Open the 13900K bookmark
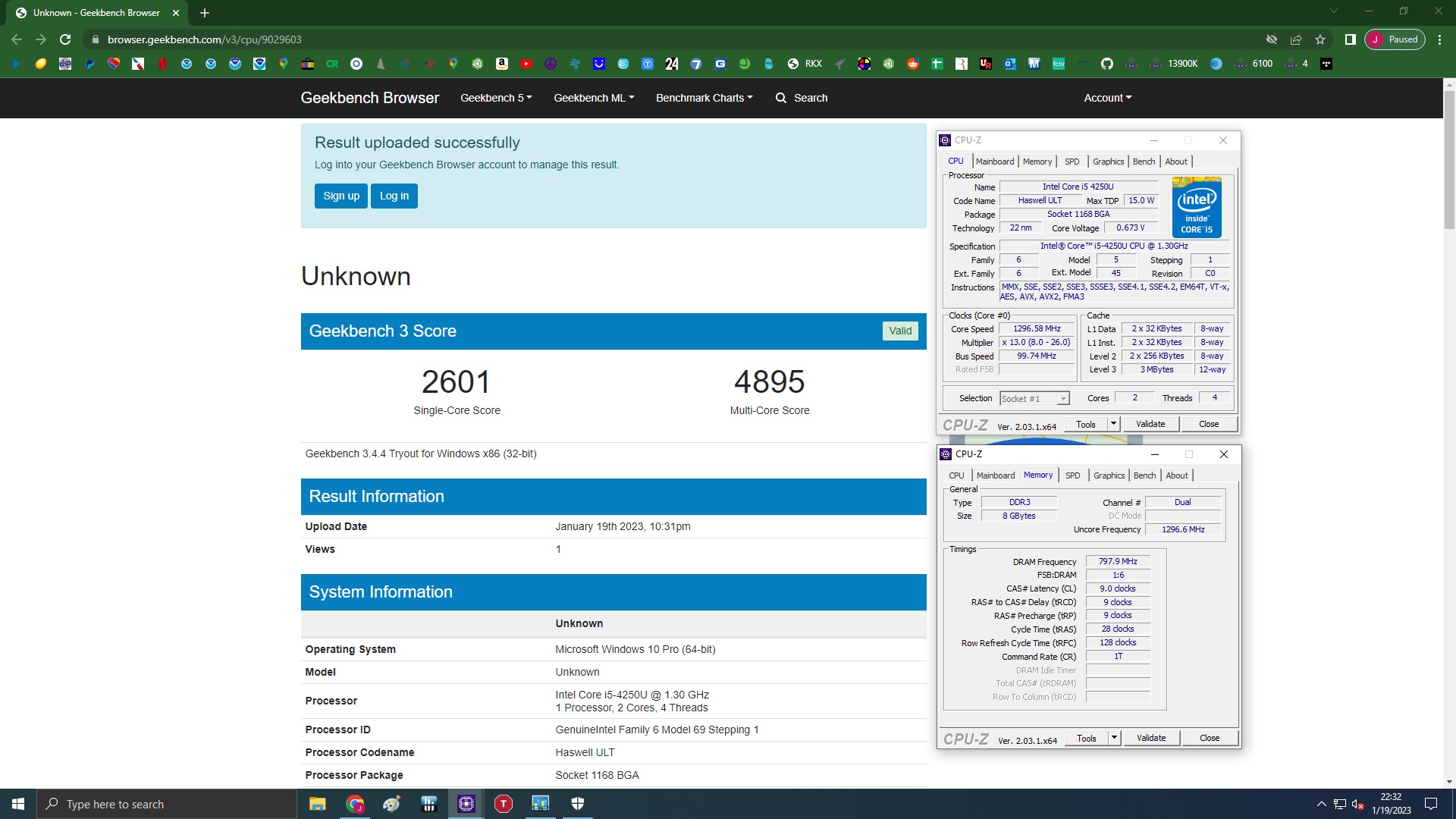This screenshot has width=1456, height=819. (1174, 64)
